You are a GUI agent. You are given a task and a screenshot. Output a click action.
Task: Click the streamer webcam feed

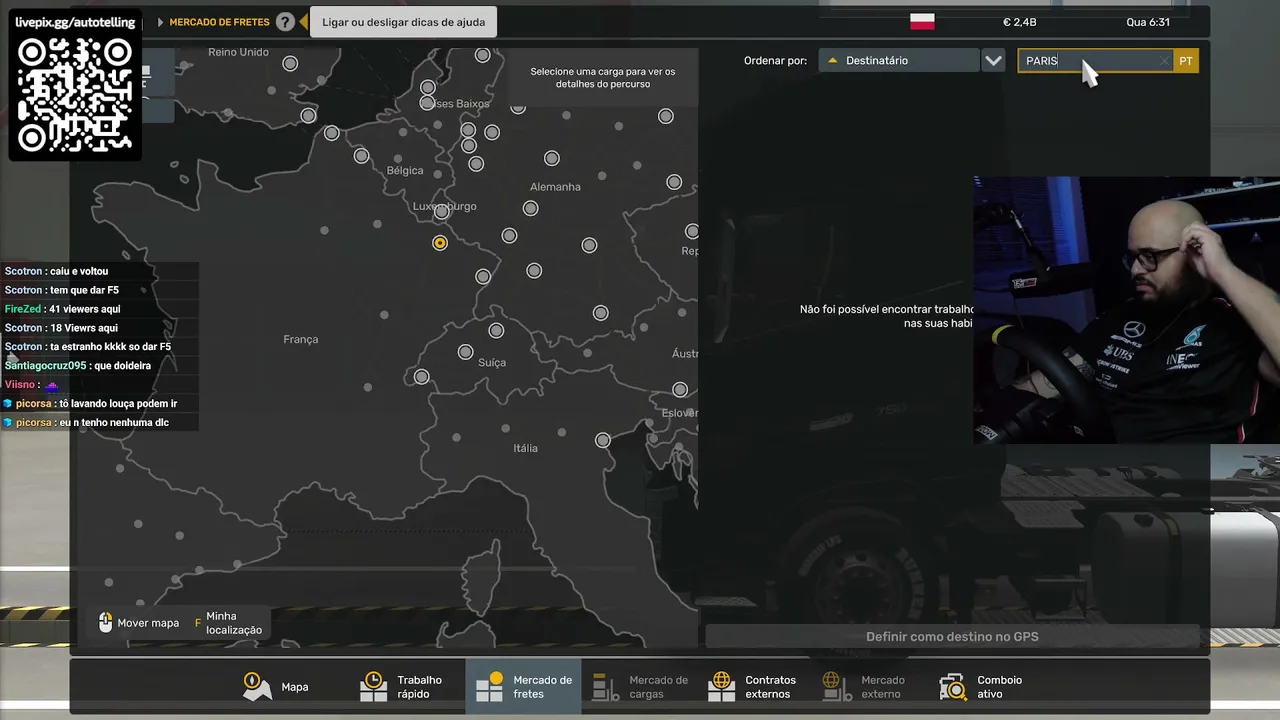click(x=1126, y=310)
